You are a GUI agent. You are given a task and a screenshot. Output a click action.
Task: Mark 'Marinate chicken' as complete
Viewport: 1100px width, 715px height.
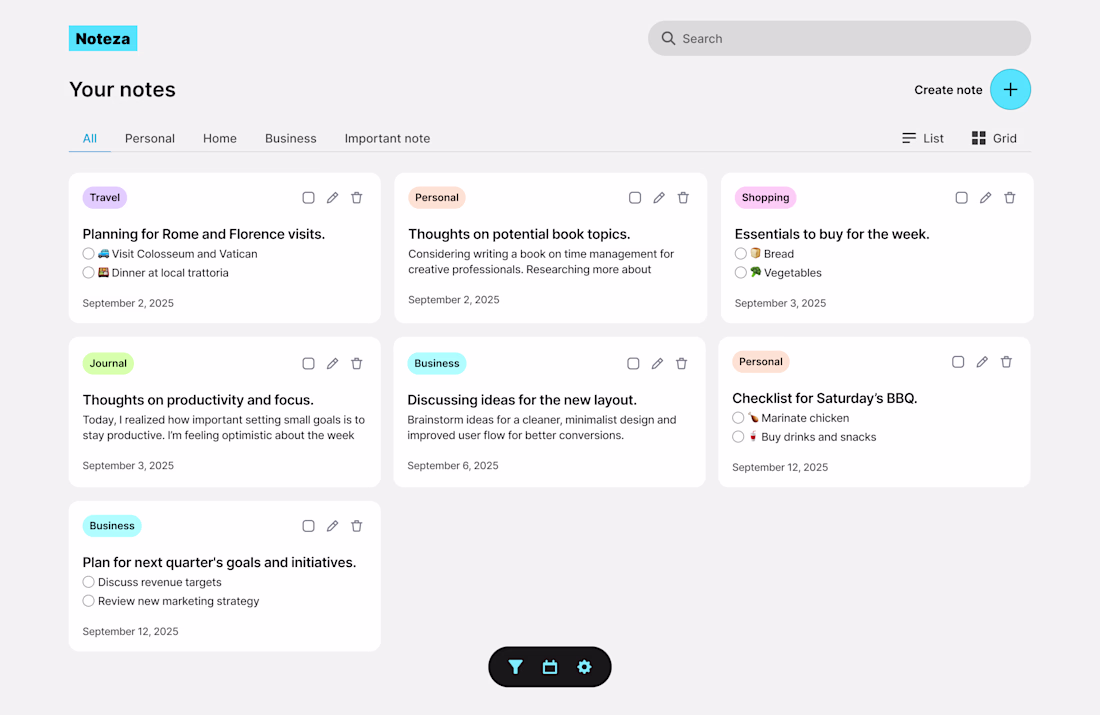pyautogui.click(x=738, y=417)
